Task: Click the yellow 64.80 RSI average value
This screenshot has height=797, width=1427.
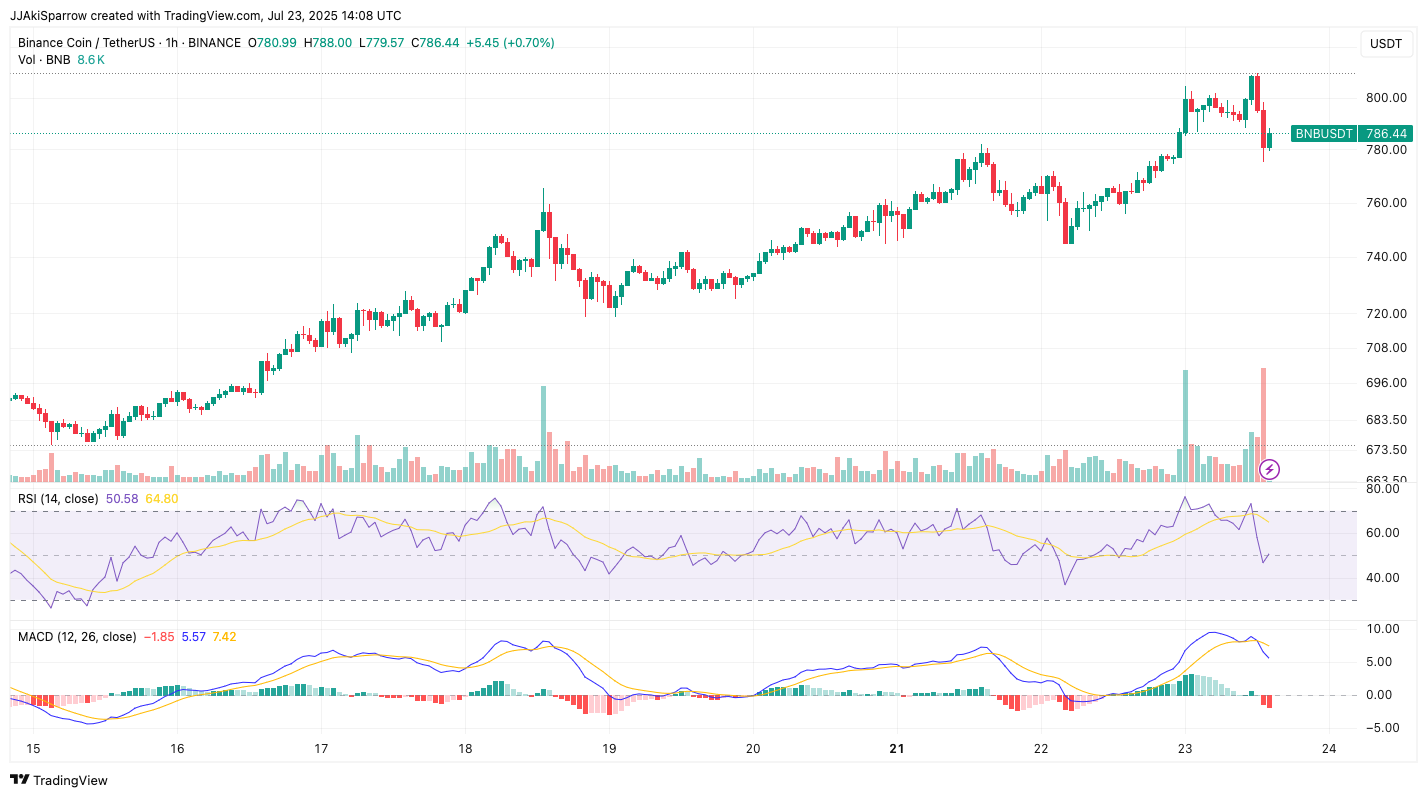Action: coord(162,498)
